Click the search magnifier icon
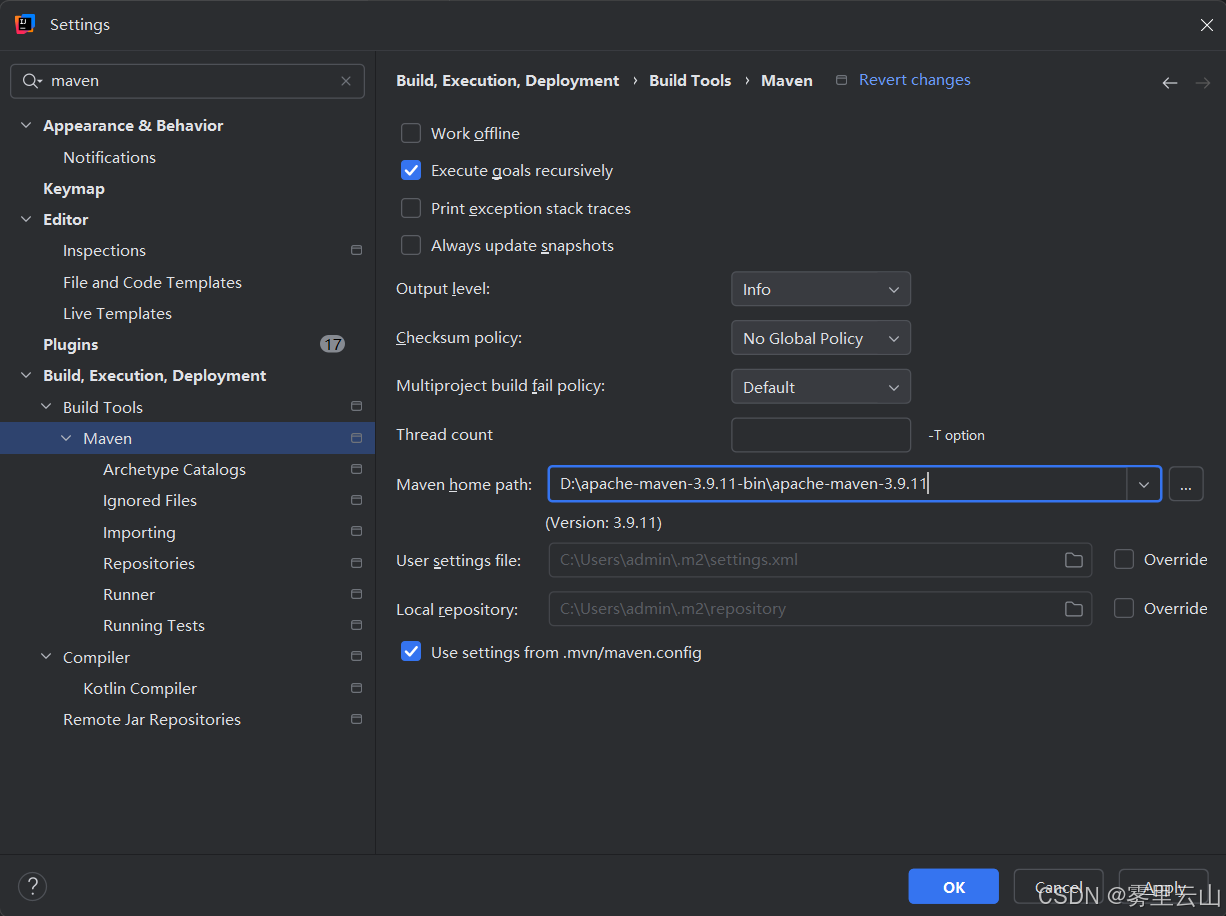Viewport: 1226px width, 916px height. 32,81
